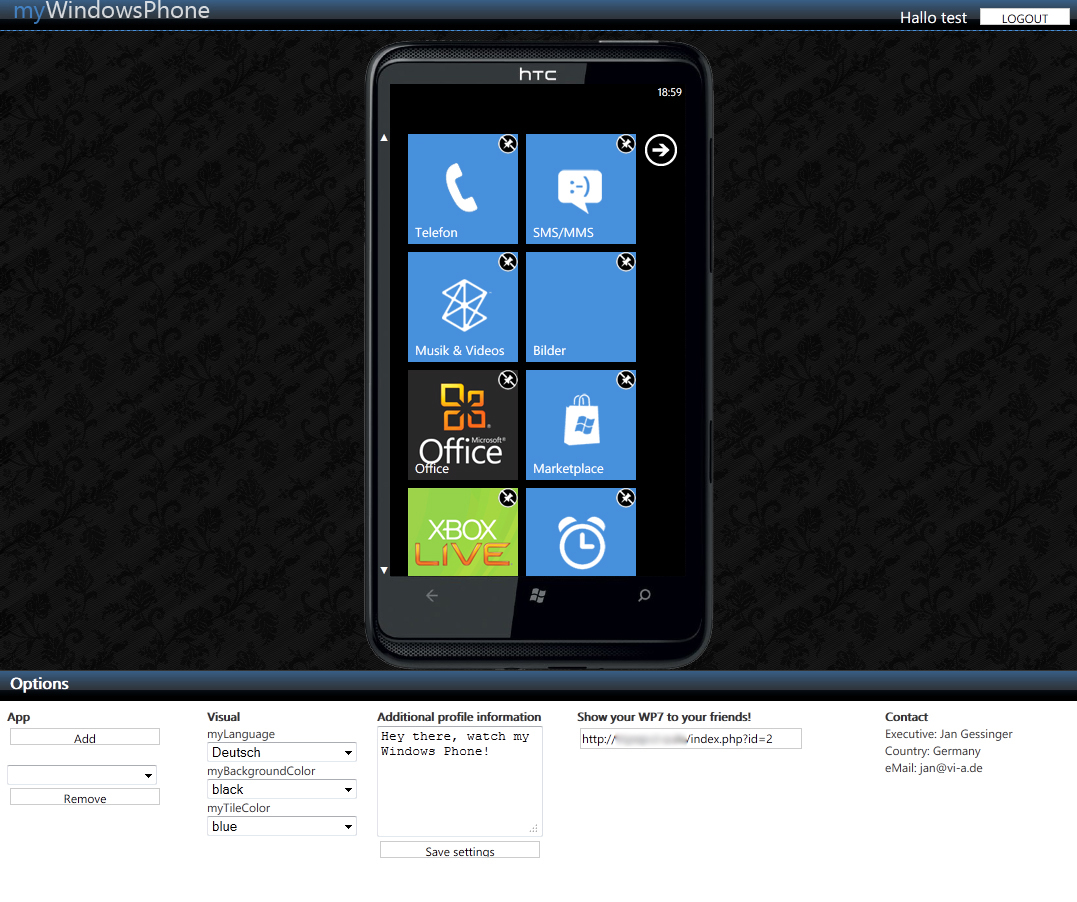
Task: Tap the phone's Windows start button
Action: (538, 596)
